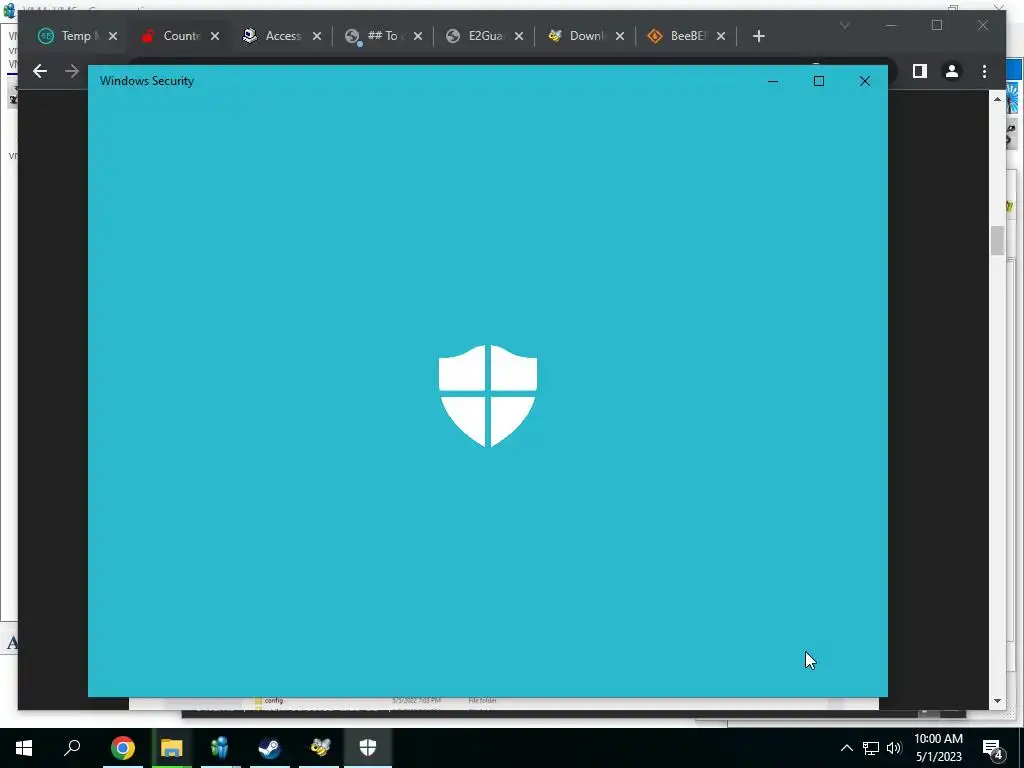This screenshot has width=1024, height=768.
Task: Open taskbar Search
Action: click(x=72, y=748)
